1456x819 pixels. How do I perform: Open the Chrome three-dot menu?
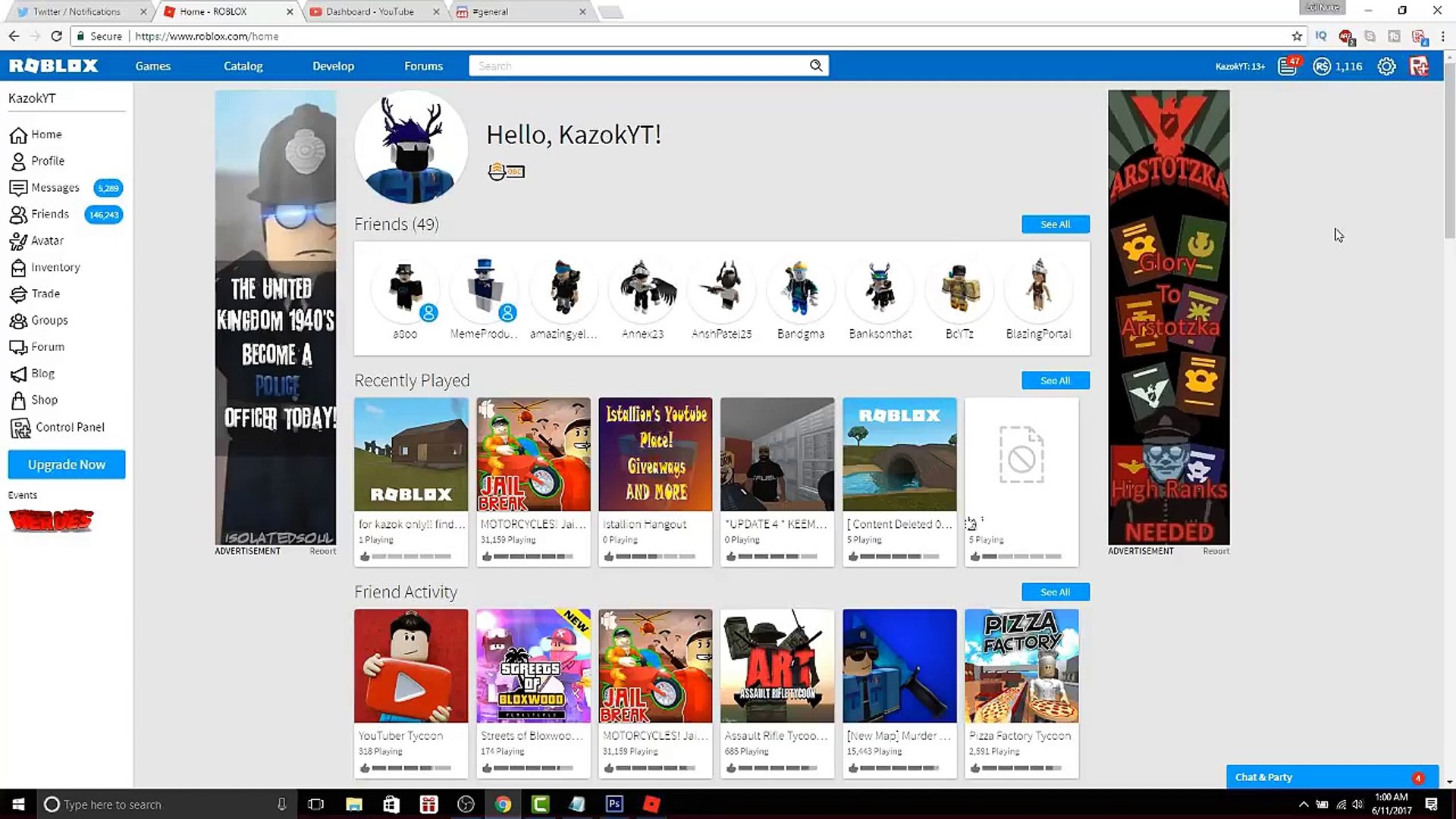click(x=1442, y=36)
